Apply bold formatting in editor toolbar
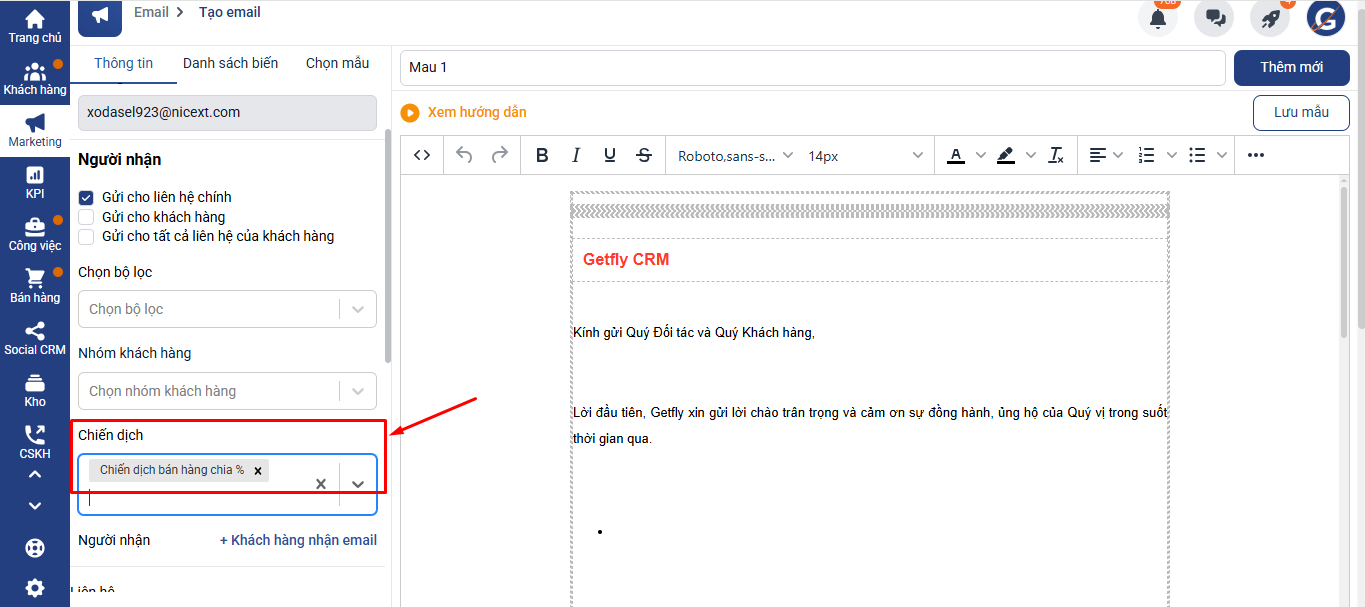The width and height of the screenshot is (1365, 607). coord(542,155)
